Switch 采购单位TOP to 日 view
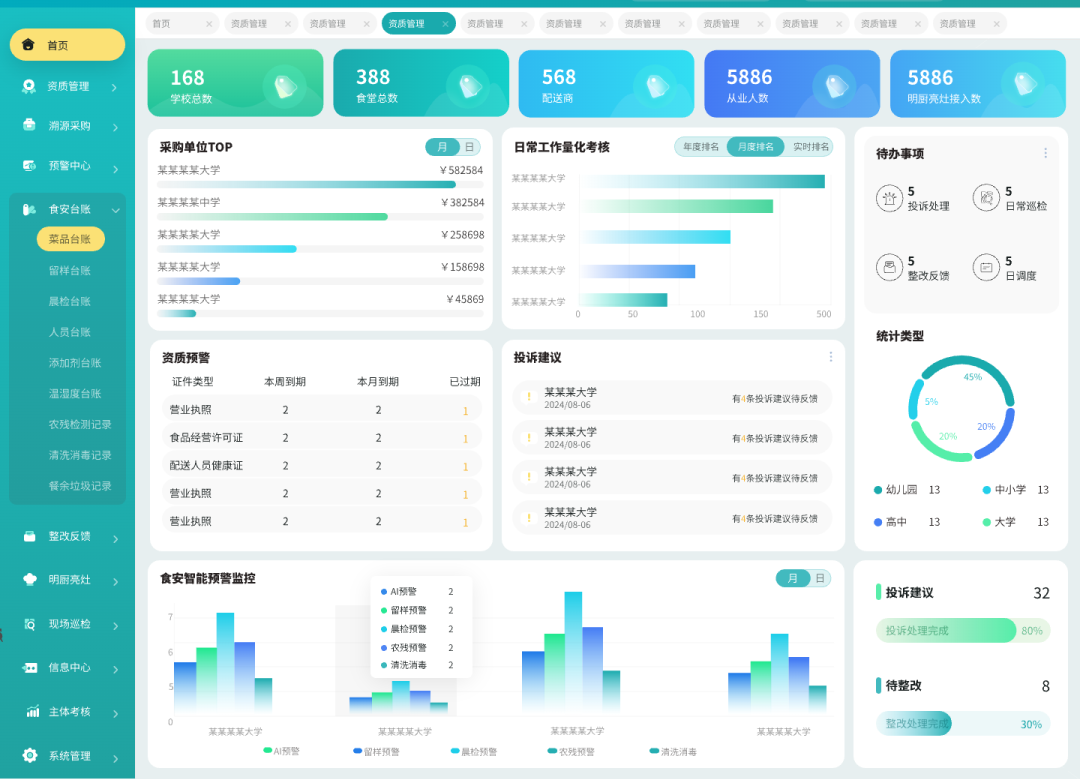The image size is (1080, 779). click(470, 147)
